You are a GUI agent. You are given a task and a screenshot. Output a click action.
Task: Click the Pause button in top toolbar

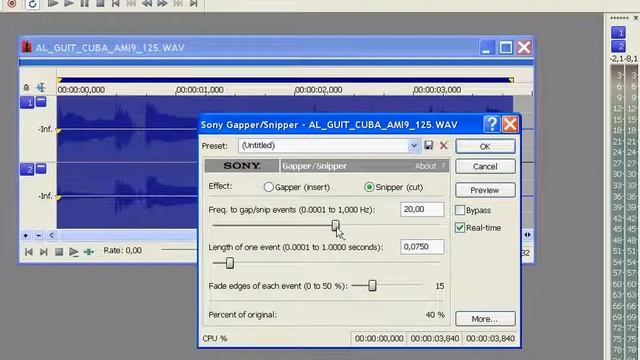[x=84, y=4]
